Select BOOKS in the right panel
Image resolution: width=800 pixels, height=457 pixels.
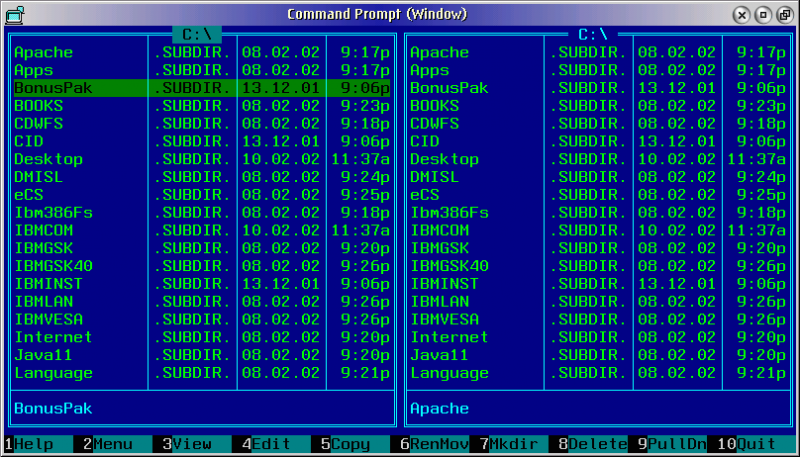(435, 106)
